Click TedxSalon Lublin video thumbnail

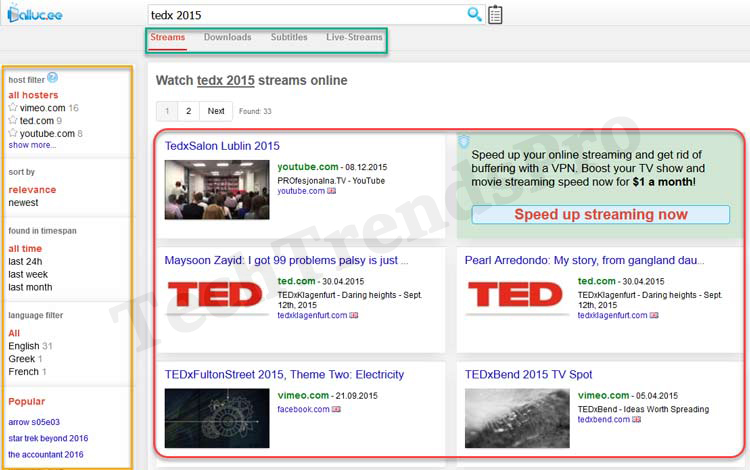(217, 190)
